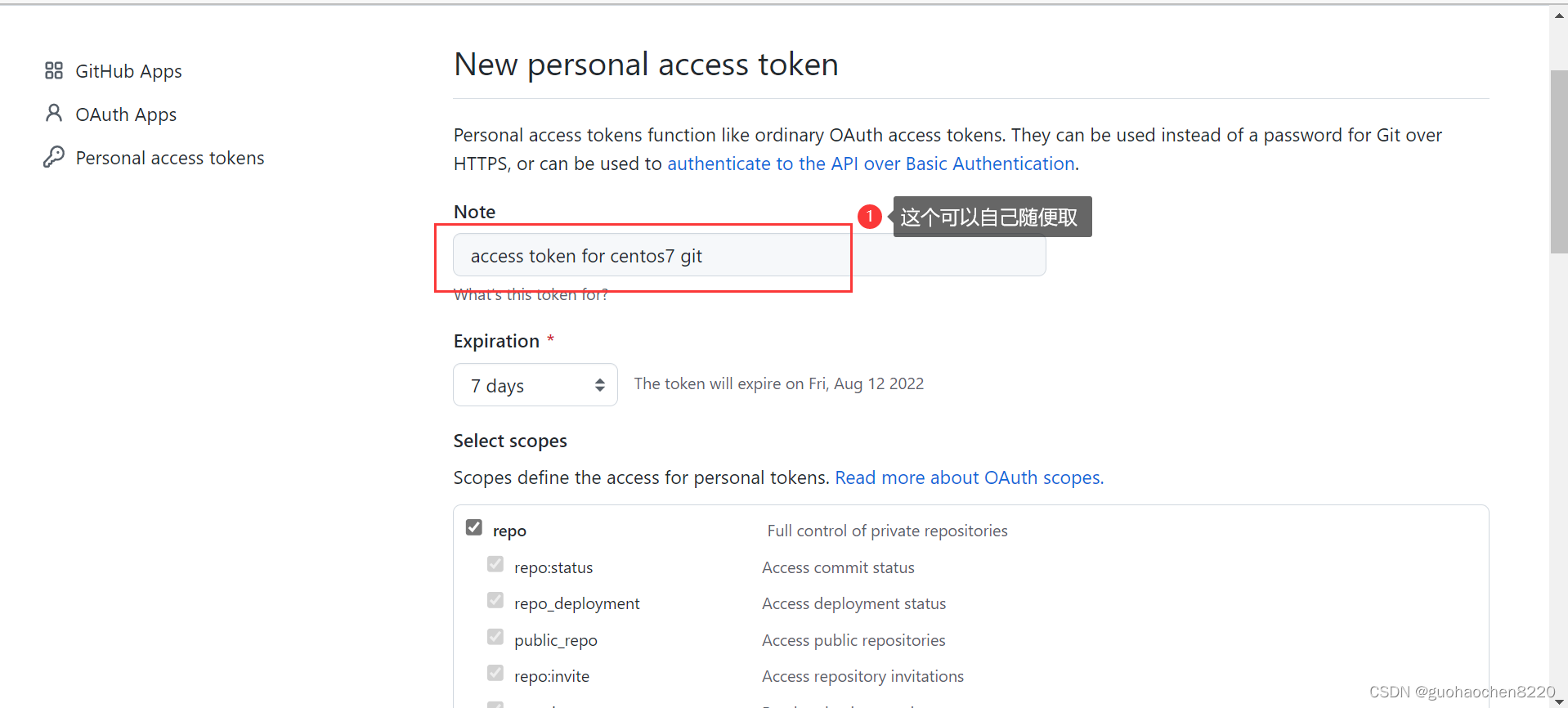Click the repo scope label
Screen dimensions: 1568x708
(509, 531)
